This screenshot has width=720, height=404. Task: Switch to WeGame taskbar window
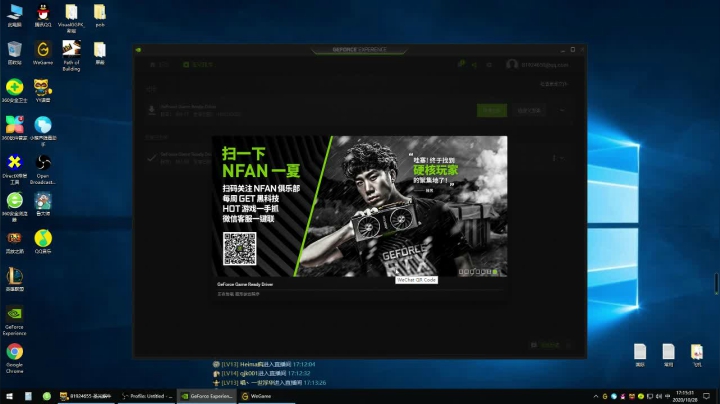point(266,396)
